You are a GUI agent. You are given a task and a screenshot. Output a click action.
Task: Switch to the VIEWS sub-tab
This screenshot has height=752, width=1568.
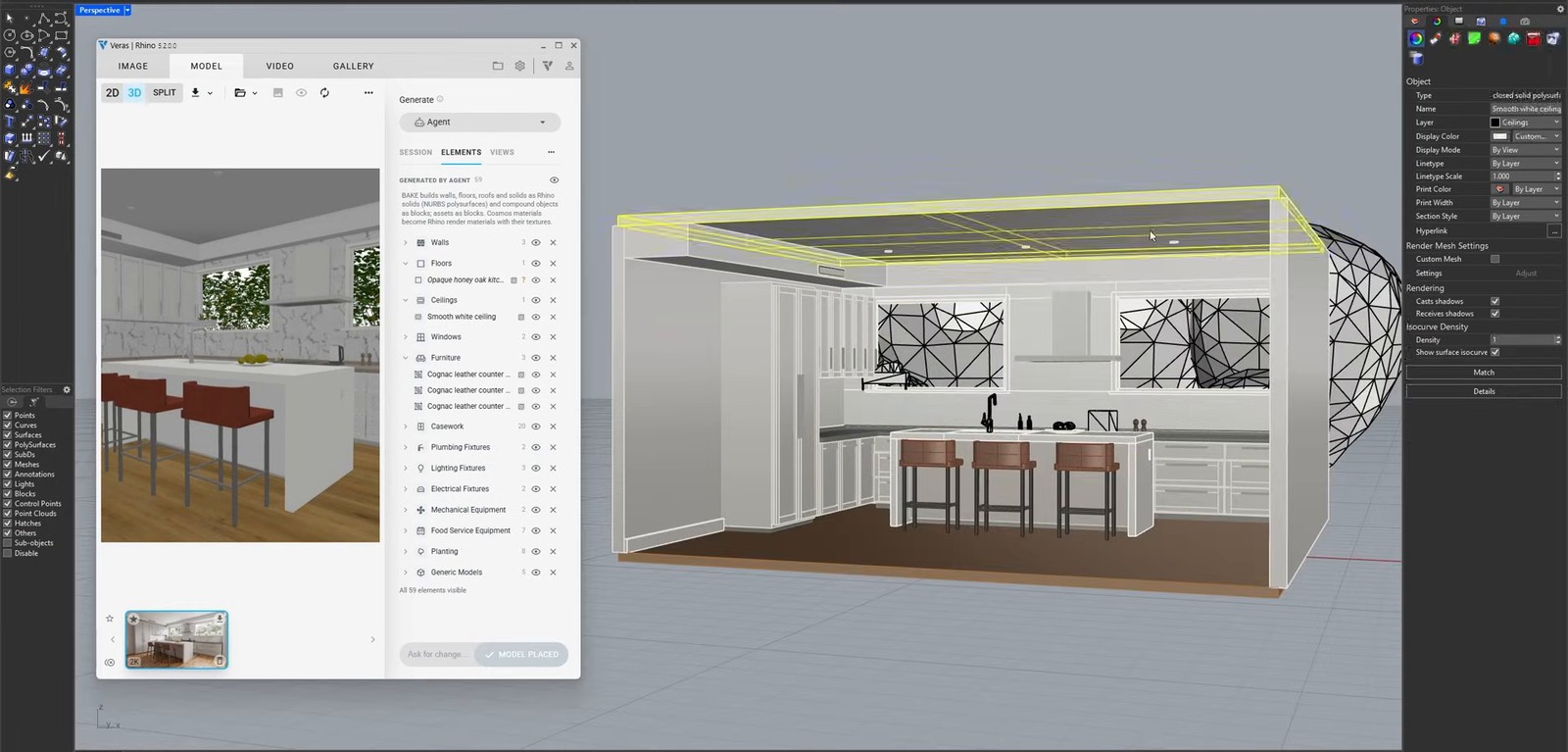pyautogui.click(x=502, y=152)
